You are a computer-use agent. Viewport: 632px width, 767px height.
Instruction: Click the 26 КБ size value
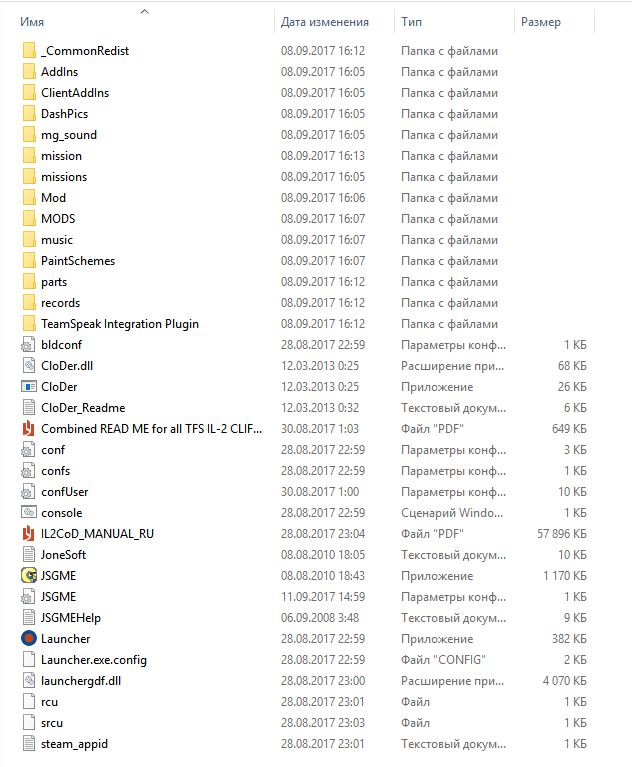pyautogui.click(x=572, y=387)
